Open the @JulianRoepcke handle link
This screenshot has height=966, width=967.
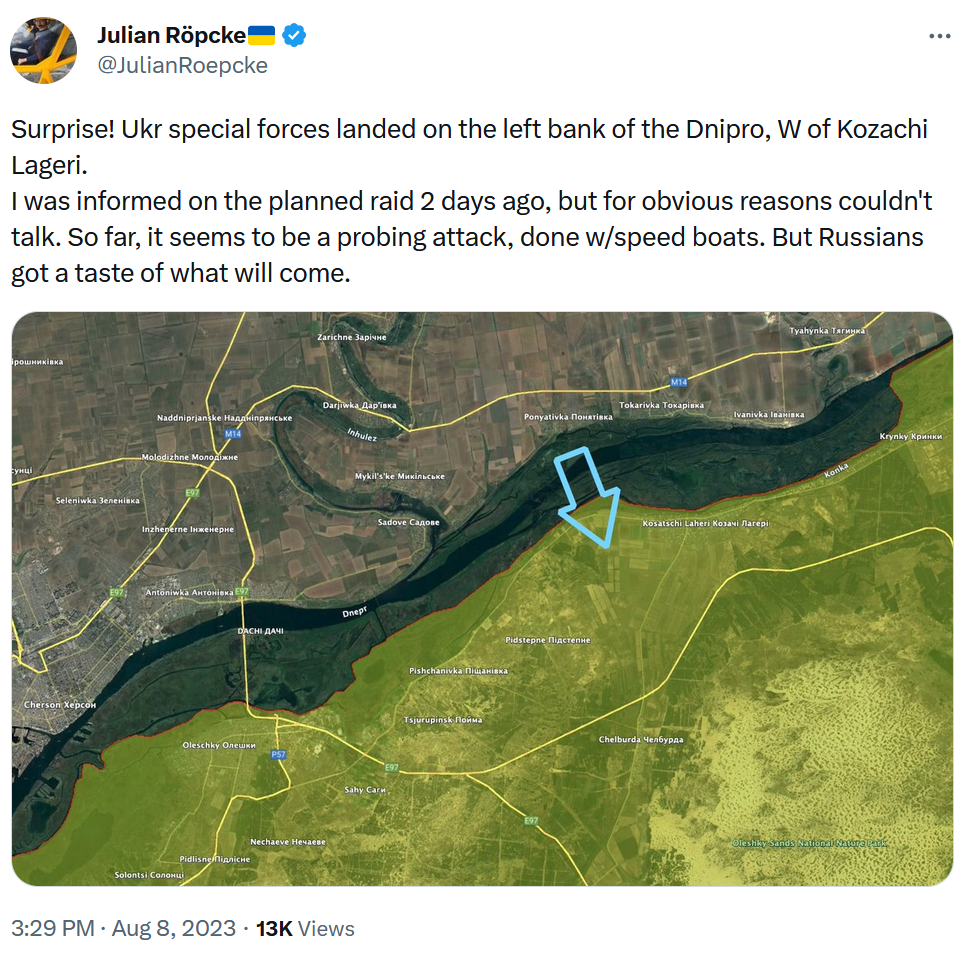pos(182,65)
